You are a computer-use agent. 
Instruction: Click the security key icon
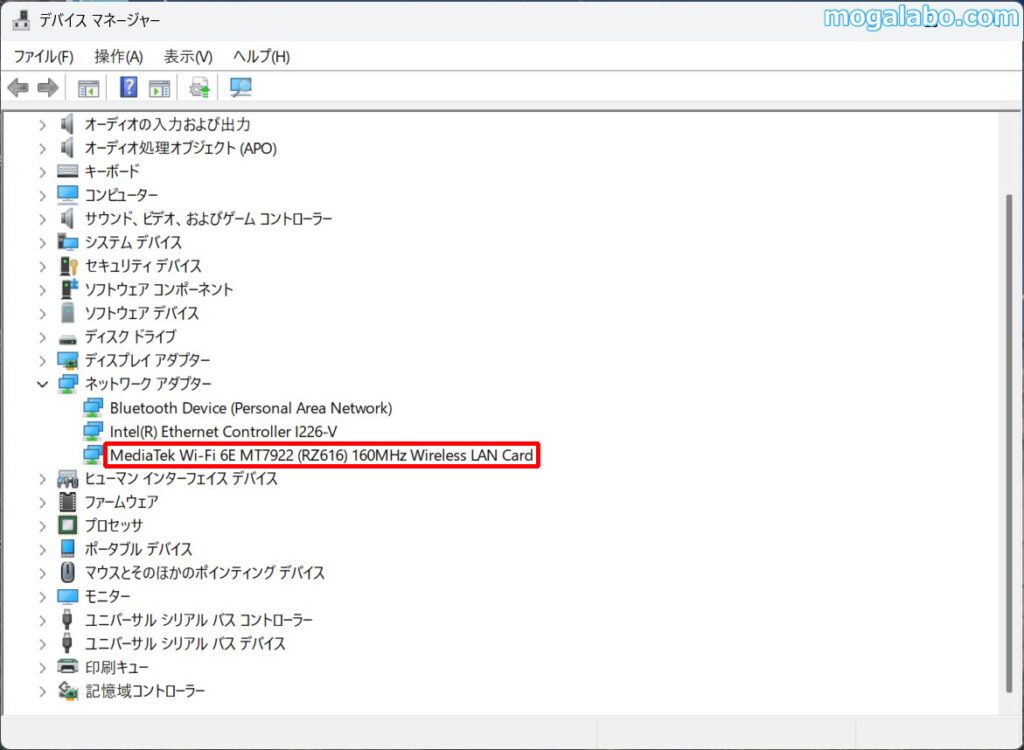pos(69,266)
